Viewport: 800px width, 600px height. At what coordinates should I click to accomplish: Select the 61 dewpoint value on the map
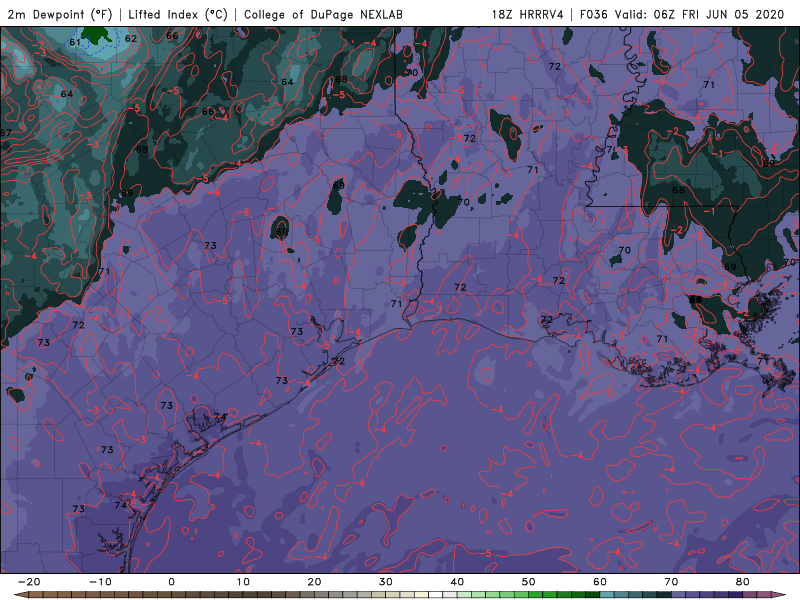point(74,42)
